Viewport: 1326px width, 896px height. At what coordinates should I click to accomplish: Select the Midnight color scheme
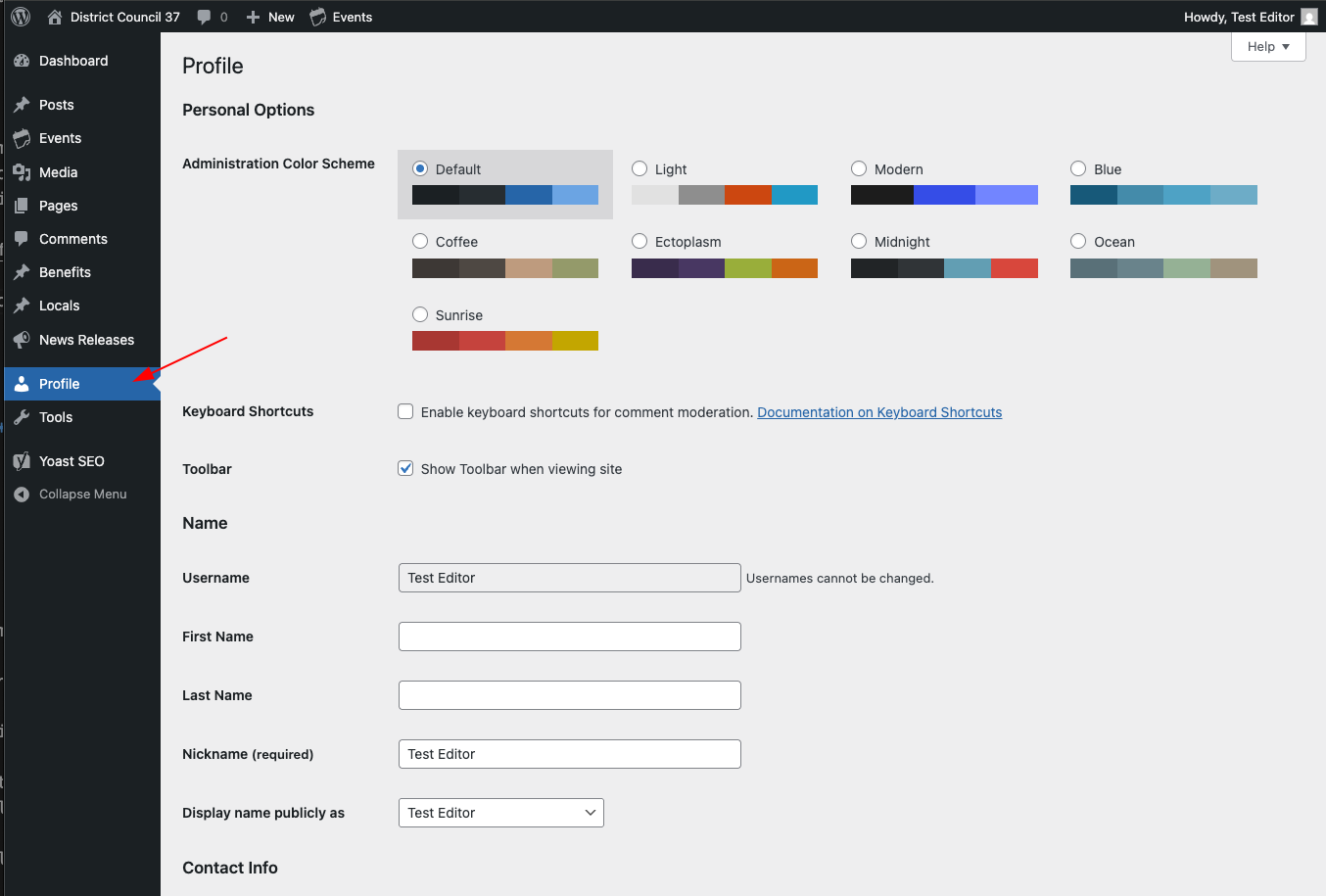point(859,241)
